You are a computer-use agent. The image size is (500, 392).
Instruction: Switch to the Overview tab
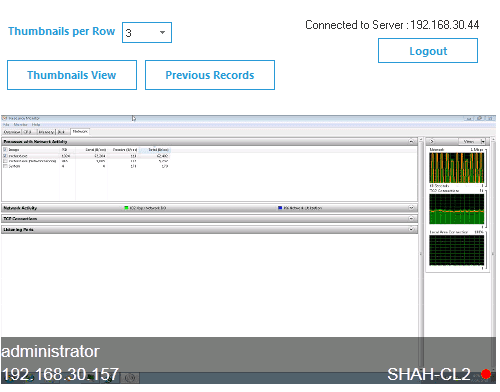pyautogui.click(x=12, y=132)
